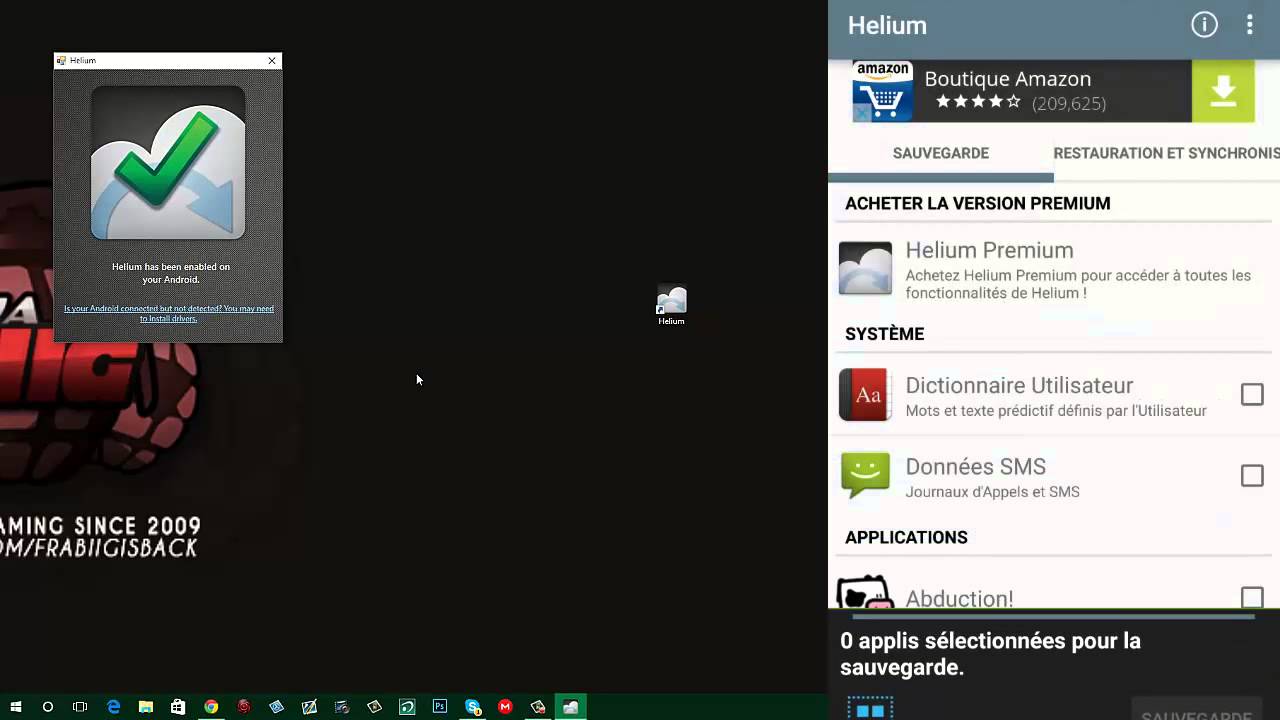
Task: Tap the red Dictionnaire Utilisateur icon
Action: pos(865,394)
